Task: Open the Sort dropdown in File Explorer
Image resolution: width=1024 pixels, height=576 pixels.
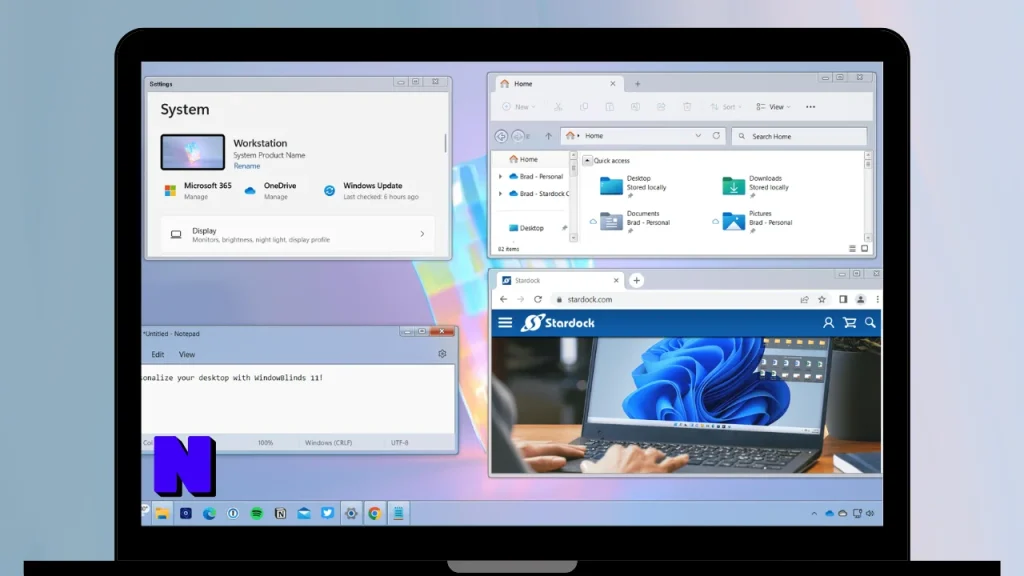Action: pos(726,106)
